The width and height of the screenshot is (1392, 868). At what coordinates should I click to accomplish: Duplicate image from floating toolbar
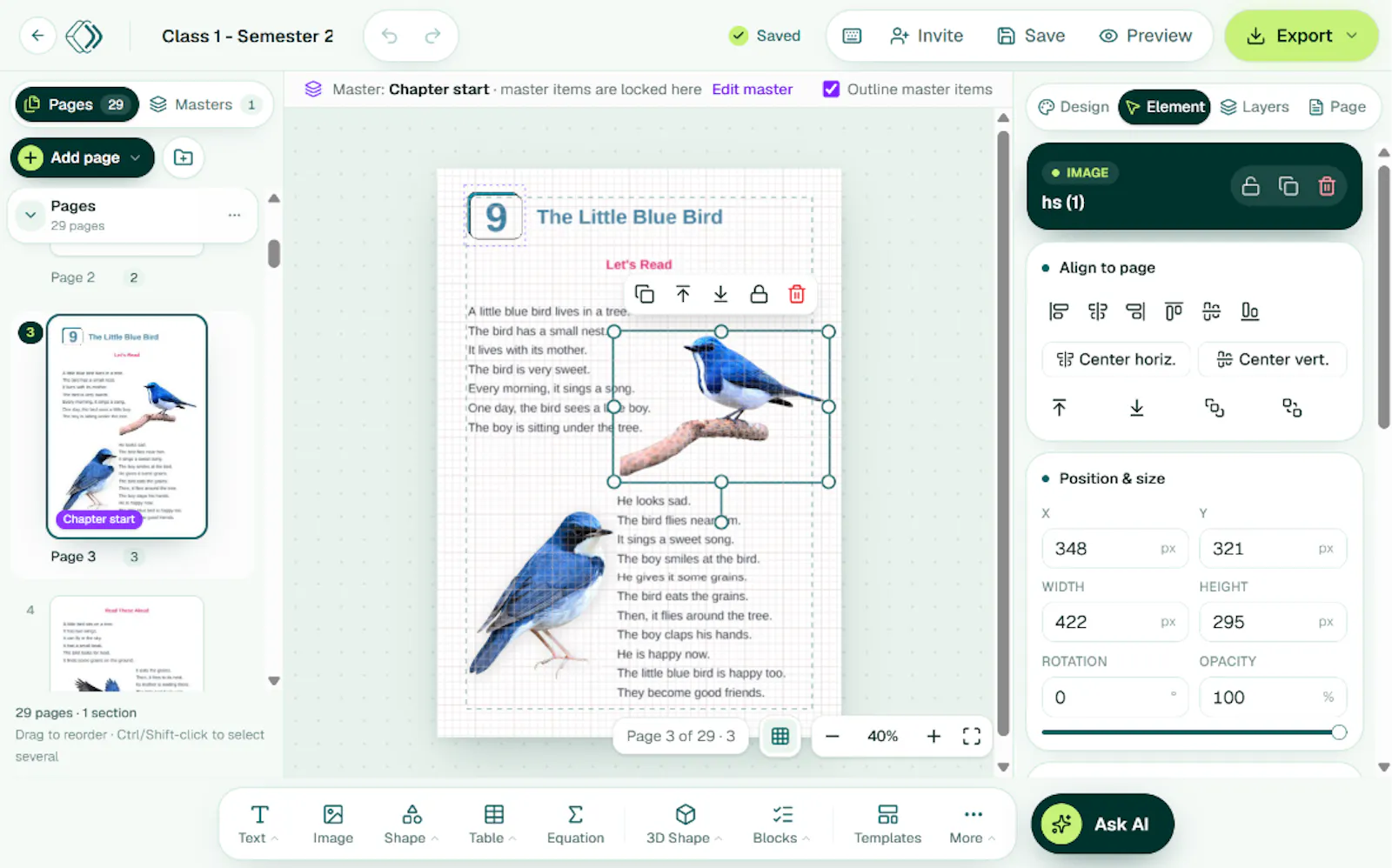[x=645, y=294]
